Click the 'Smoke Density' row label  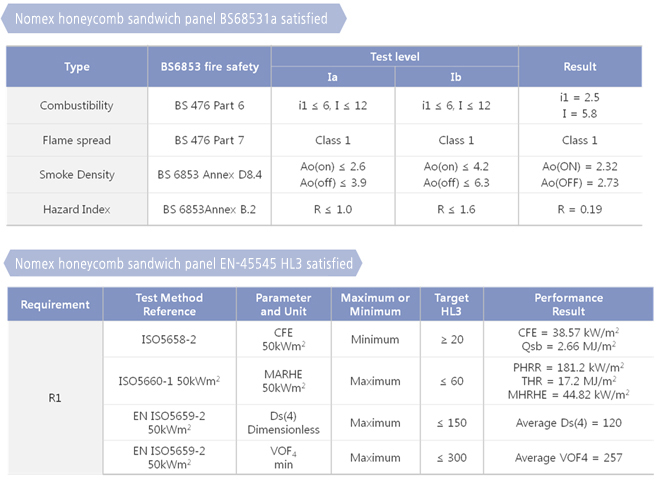[x=77, y=174]
